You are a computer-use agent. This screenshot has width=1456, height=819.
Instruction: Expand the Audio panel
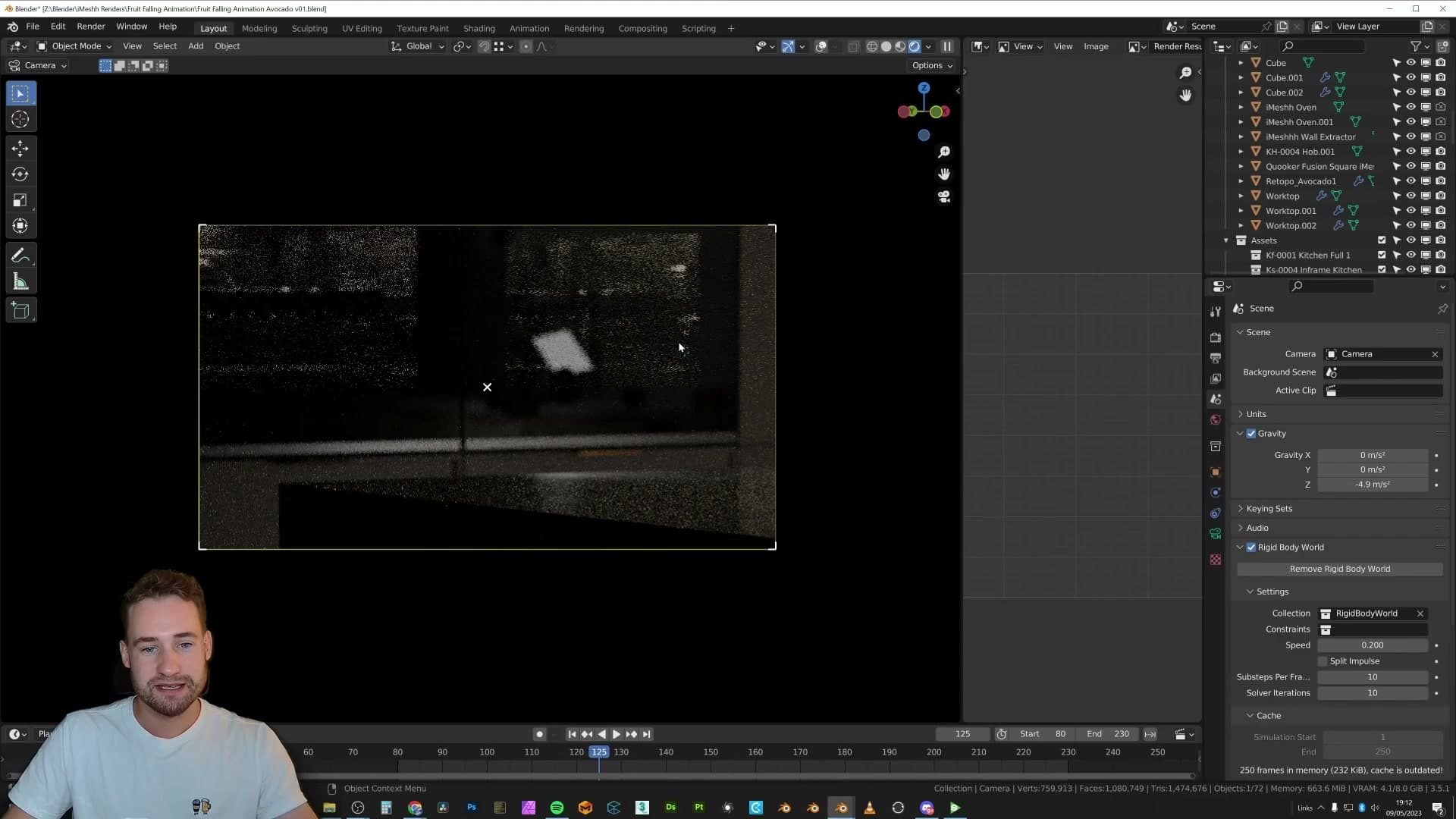tap(1257, 528)
